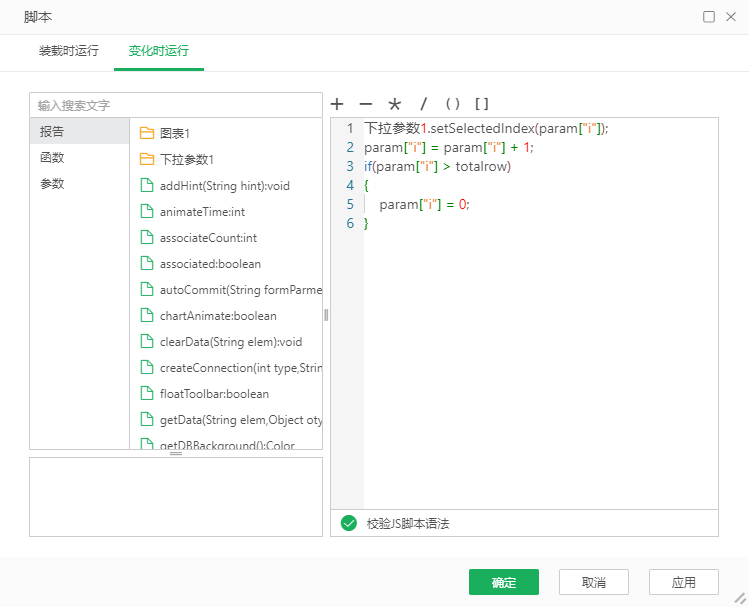
Task: Open the 图表1 tree item
Action: pos(175,133)
